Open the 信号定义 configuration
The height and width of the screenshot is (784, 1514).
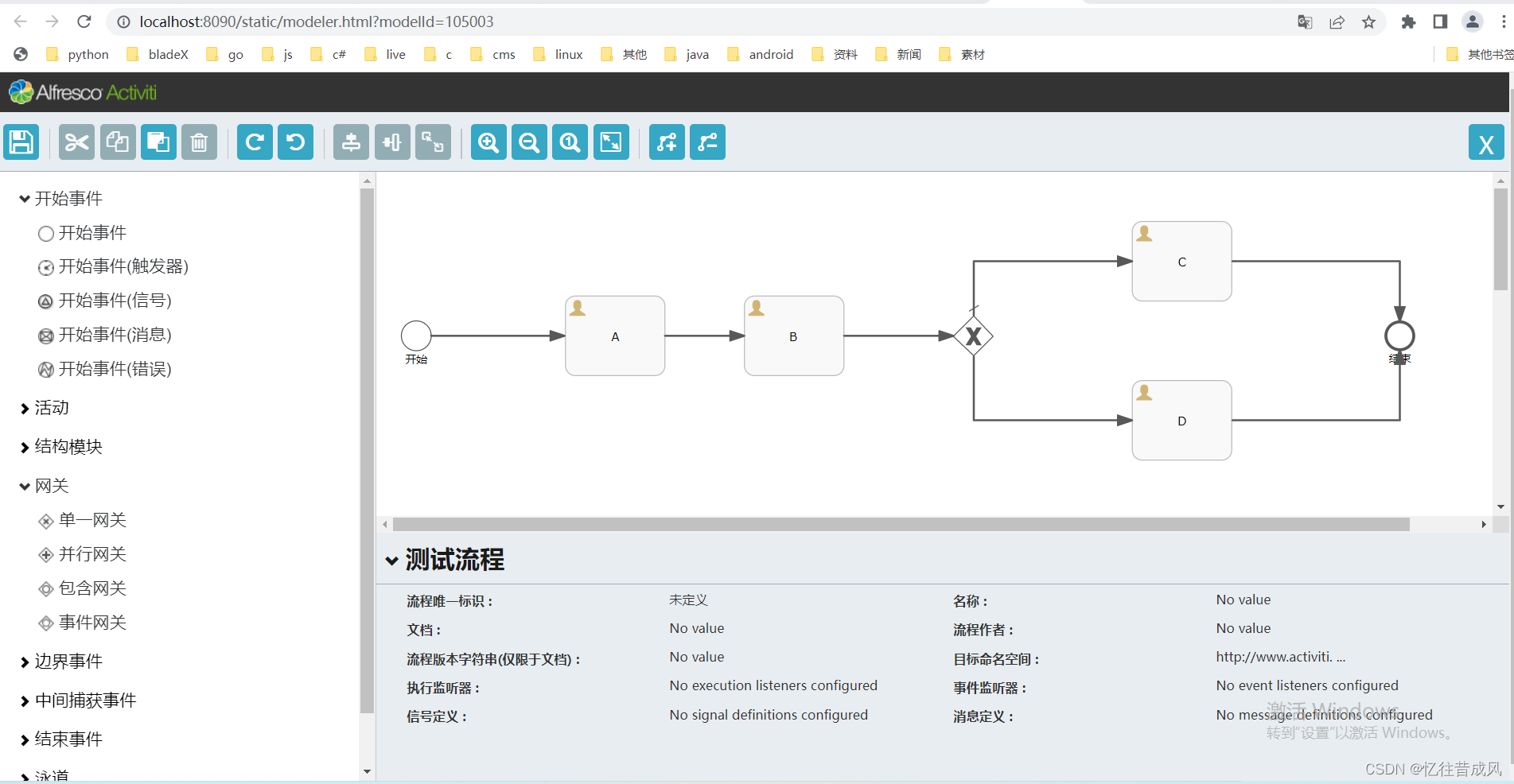[769, 716]
